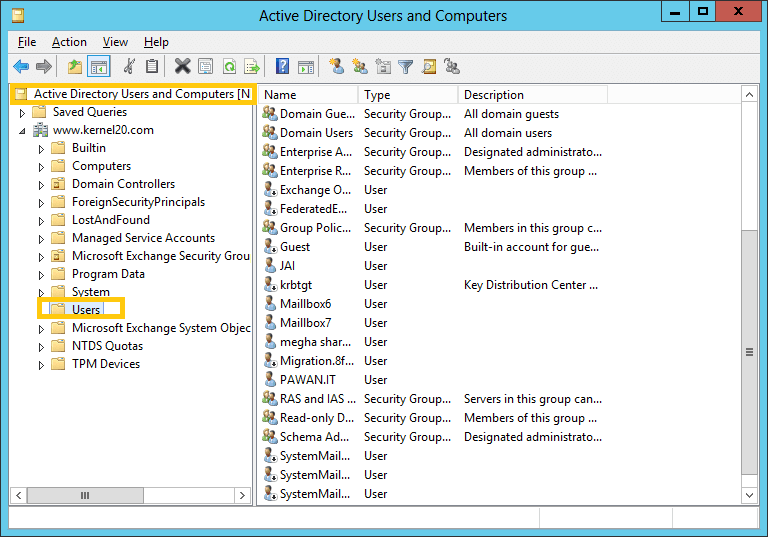Open the Action menu
Viewport: 768px width, 537px height.
[x=69, y=42]
